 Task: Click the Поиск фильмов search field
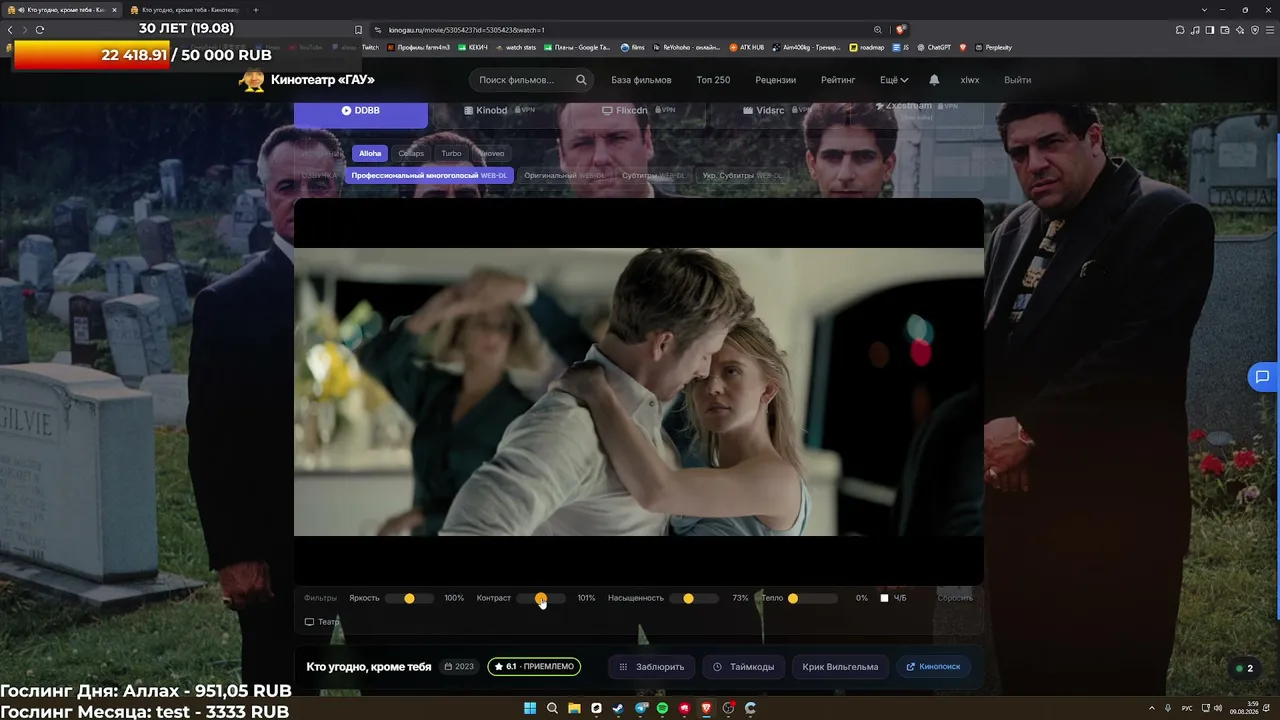(533, 80)
